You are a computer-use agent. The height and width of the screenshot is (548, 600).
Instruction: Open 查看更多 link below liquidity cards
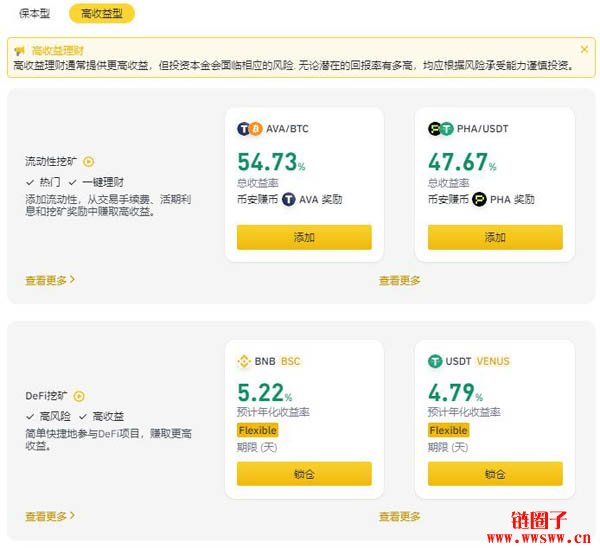399,281
